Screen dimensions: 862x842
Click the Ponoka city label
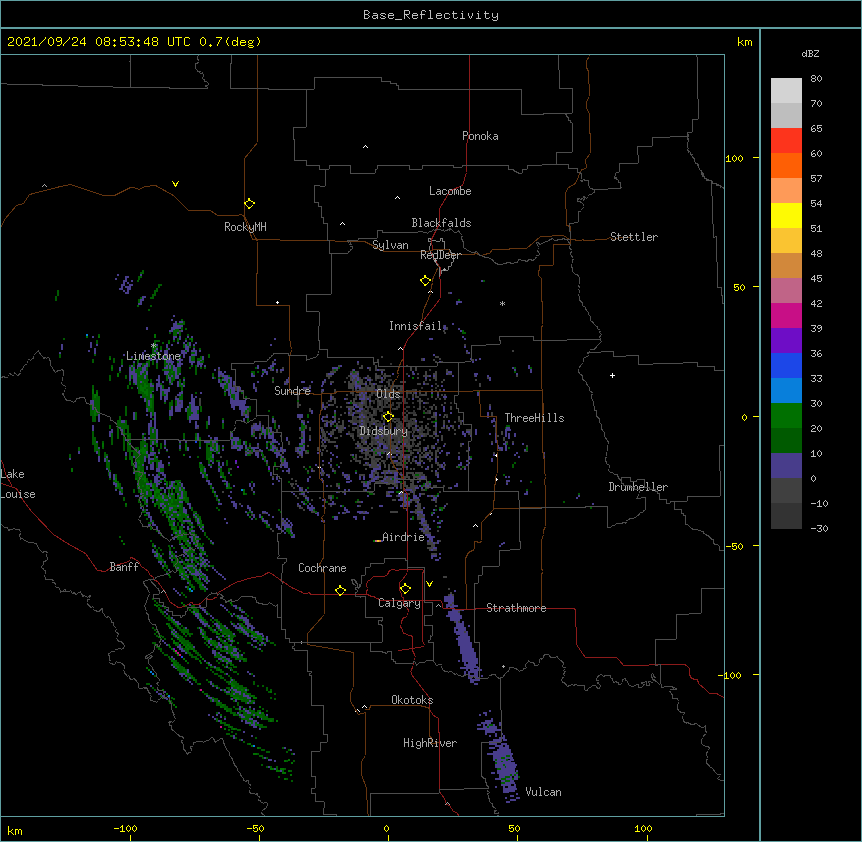[480, 136]
